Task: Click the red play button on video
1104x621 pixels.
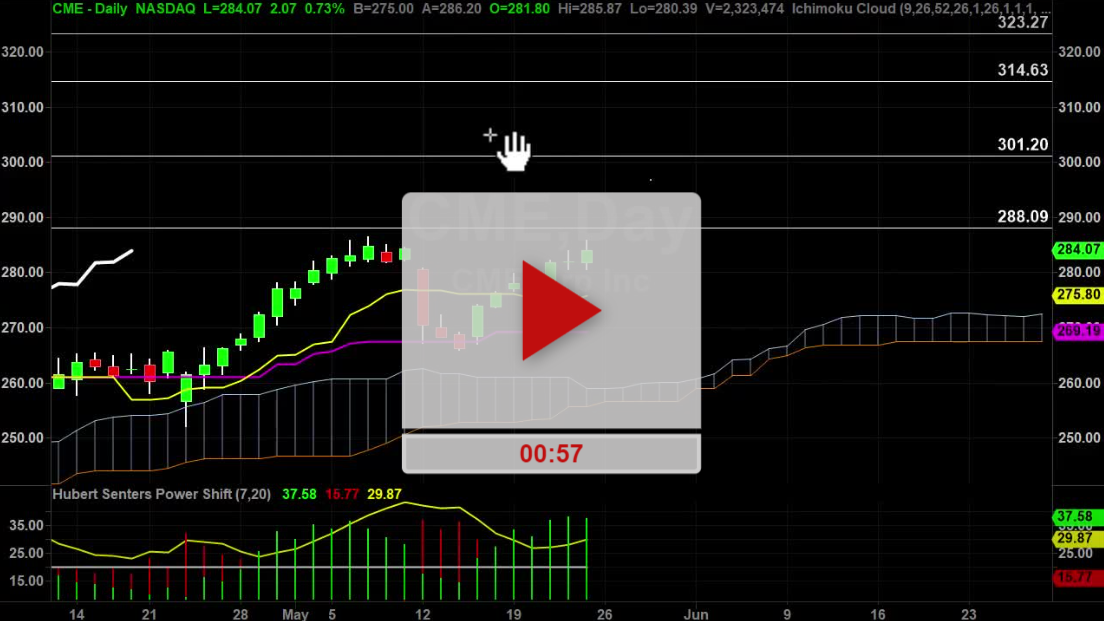Action: click(x=559, y=313)
